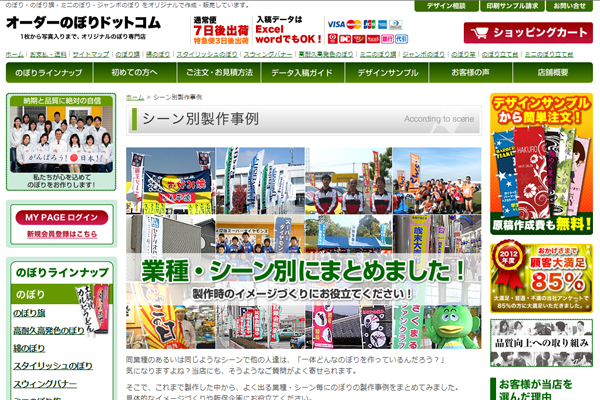Click the ホーム breadcrumb link
The image size is (600, 400).
tap(135, 97)
